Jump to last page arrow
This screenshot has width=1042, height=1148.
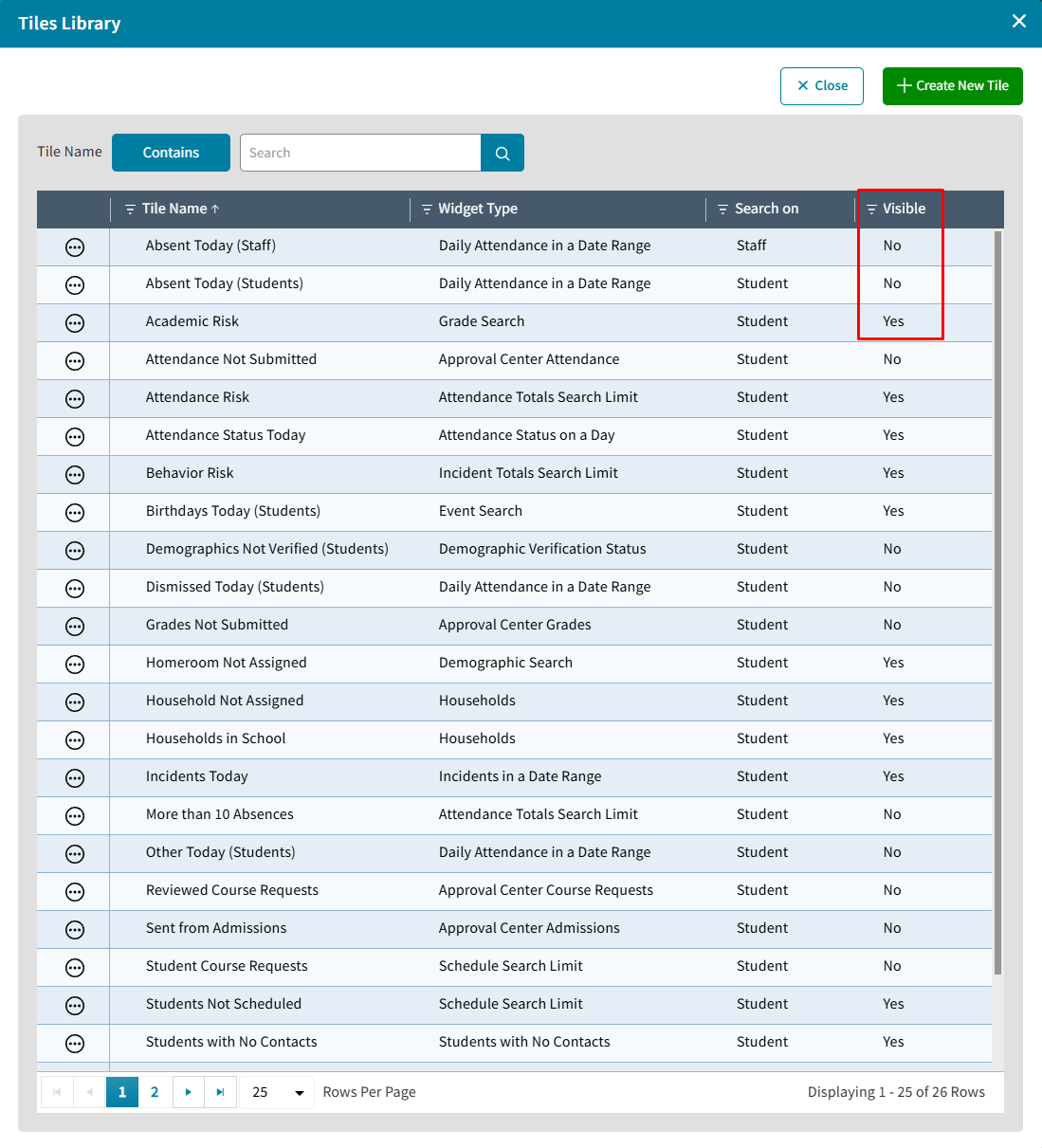tap(220, 1092)
